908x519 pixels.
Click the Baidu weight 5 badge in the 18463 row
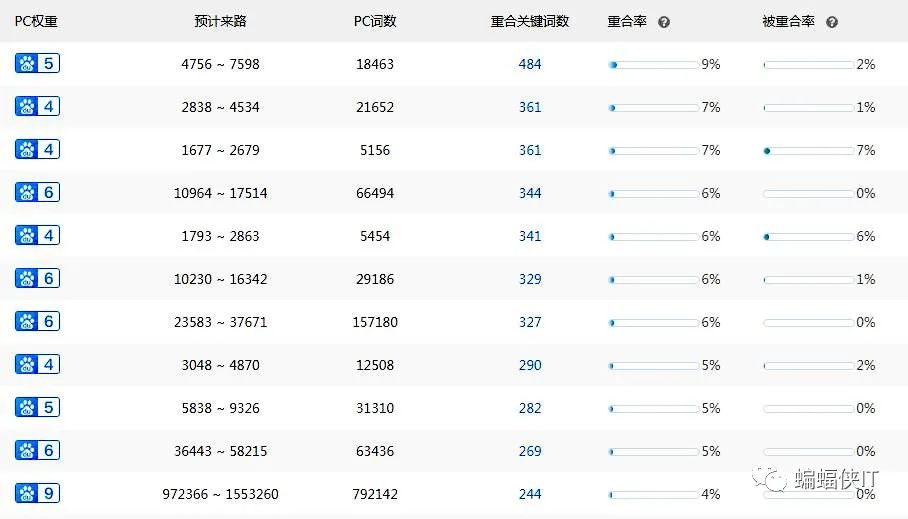37,63
